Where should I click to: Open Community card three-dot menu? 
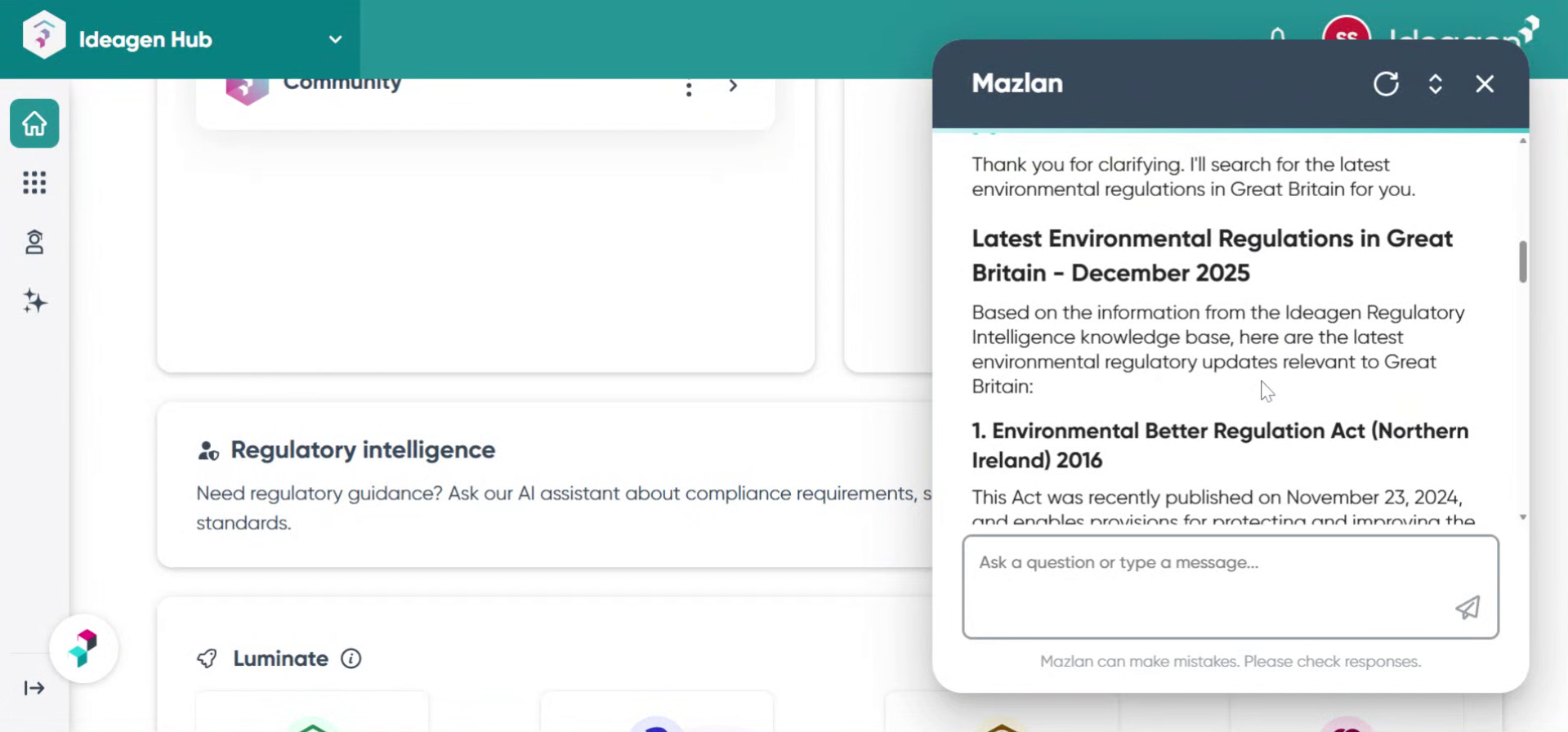pos(689,88)
